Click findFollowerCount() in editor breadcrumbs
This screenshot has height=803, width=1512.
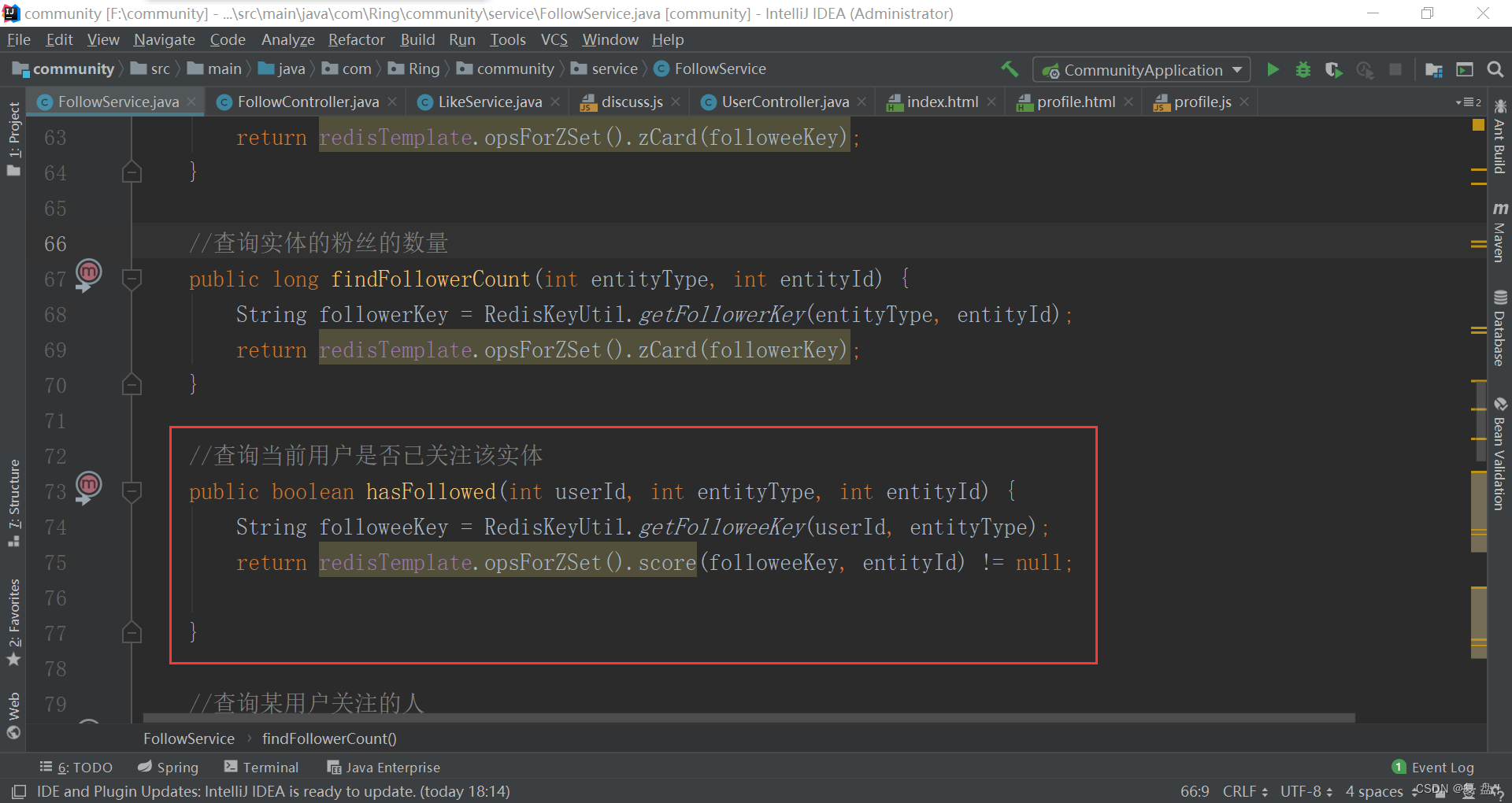pos(329,738)
